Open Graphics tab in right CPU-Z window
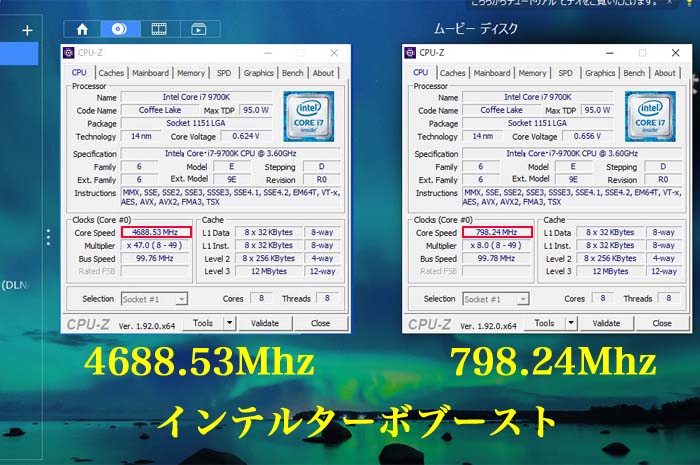The height and width of the screenshot is (465, 700). [x=600, y=73]
